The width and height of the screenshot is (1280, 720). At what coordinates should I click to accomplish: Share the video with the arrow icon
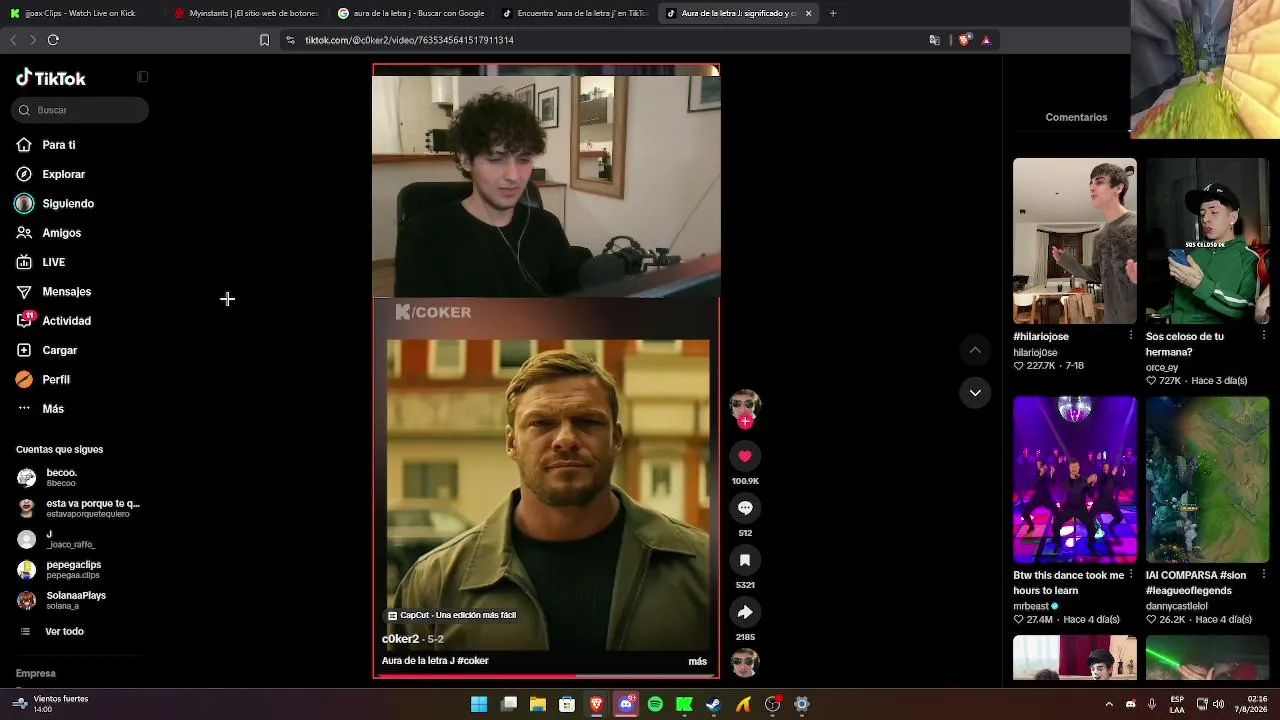[745, 612]
